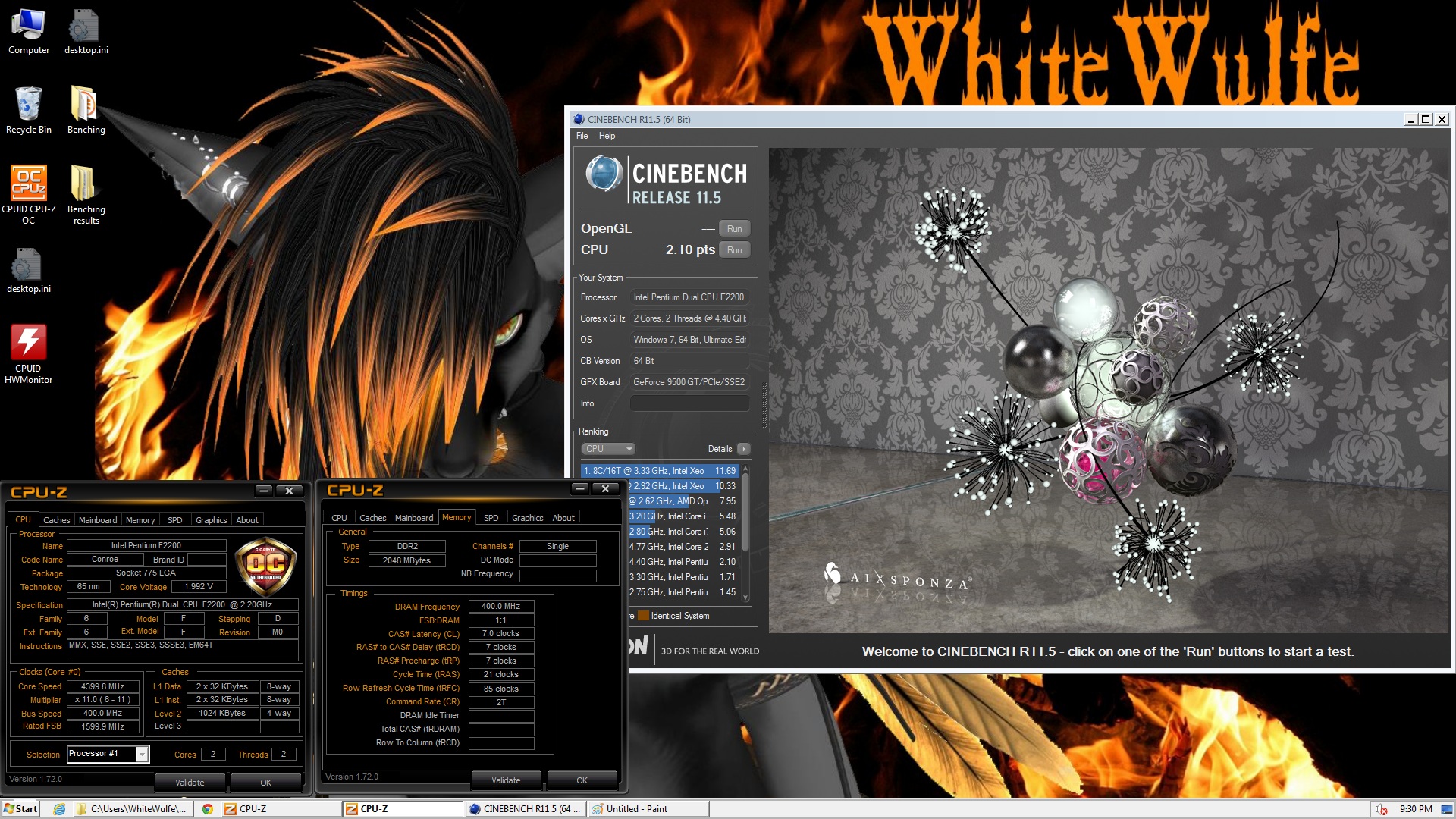Click the active CPU-Z taskbar button
Screen dimensions: 1456x819
(403, 809)
